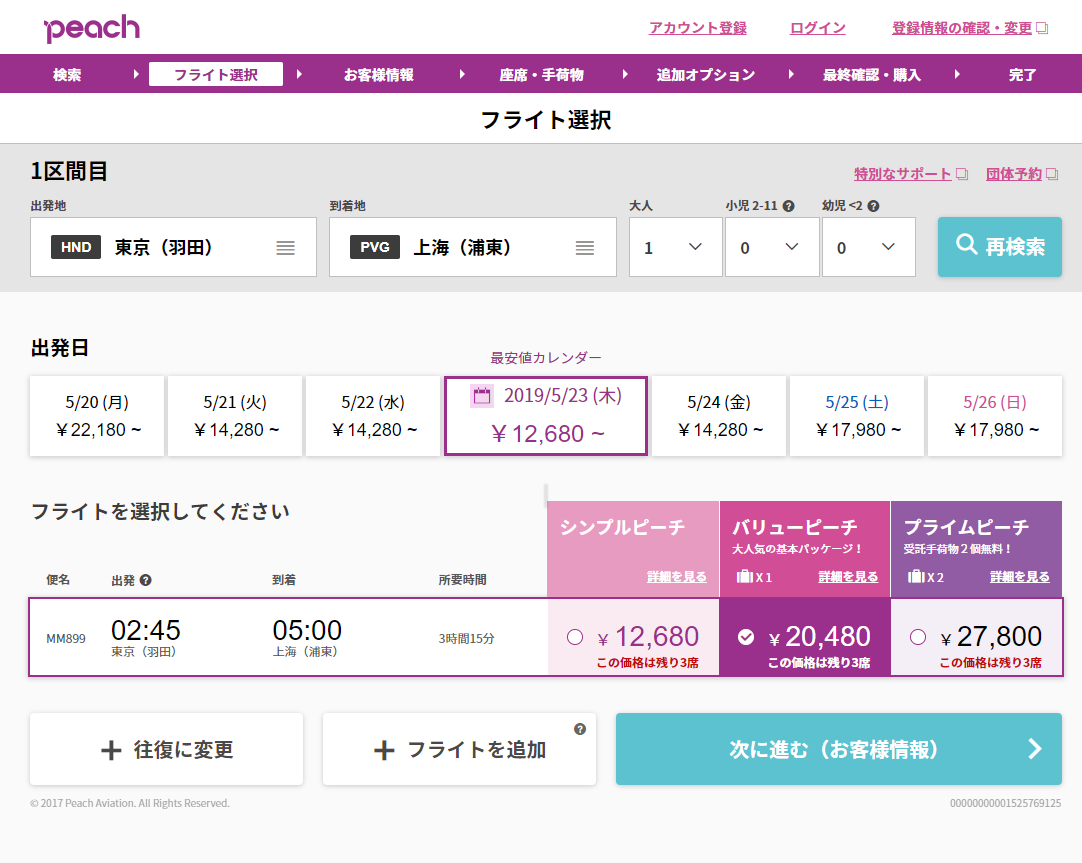Select フライト選択 step tab
The width and height of the screenshot is (1082, 863).
coord(216,75)
